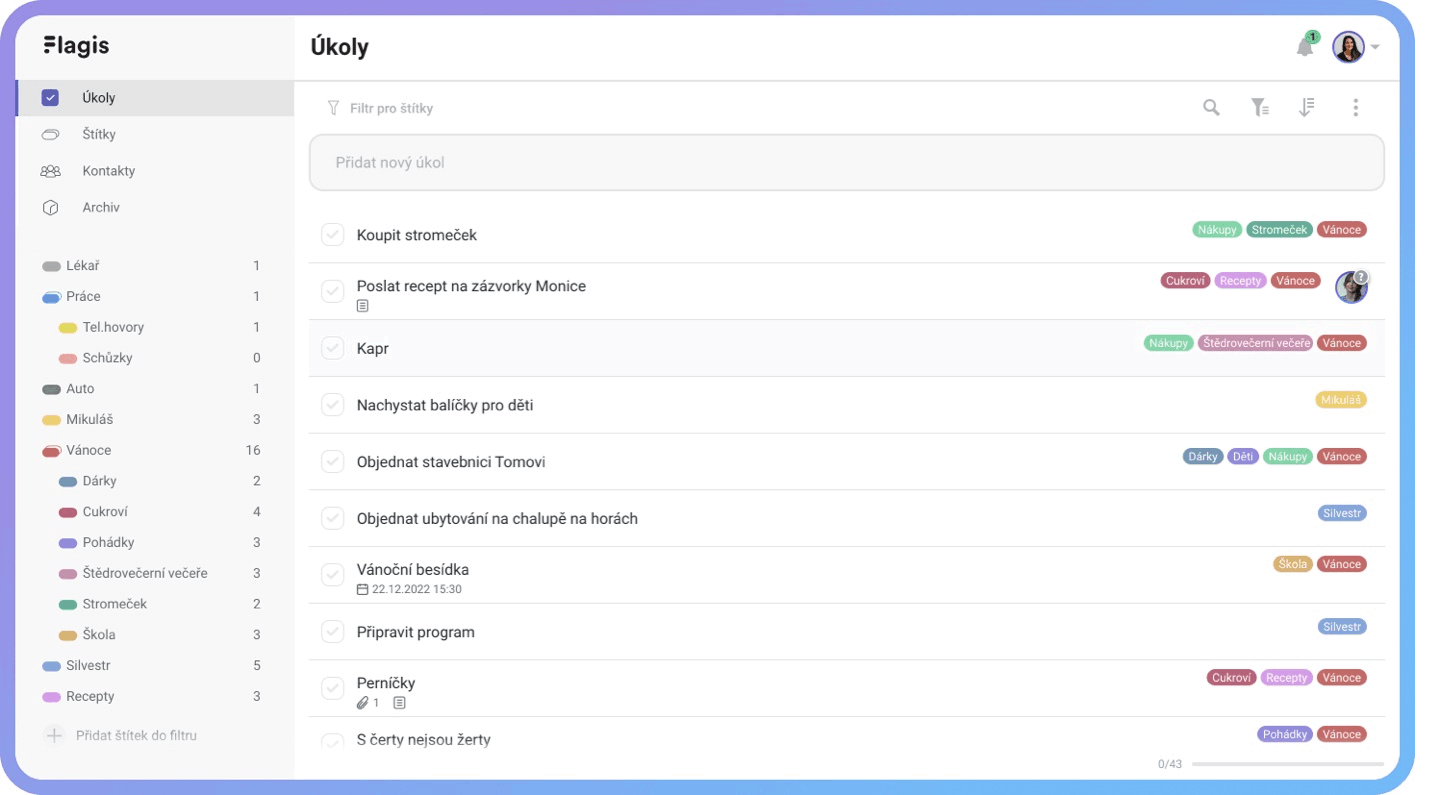Go to Štítky in the sidebar
Viewport: 1440px width, 795px height.
98,134
